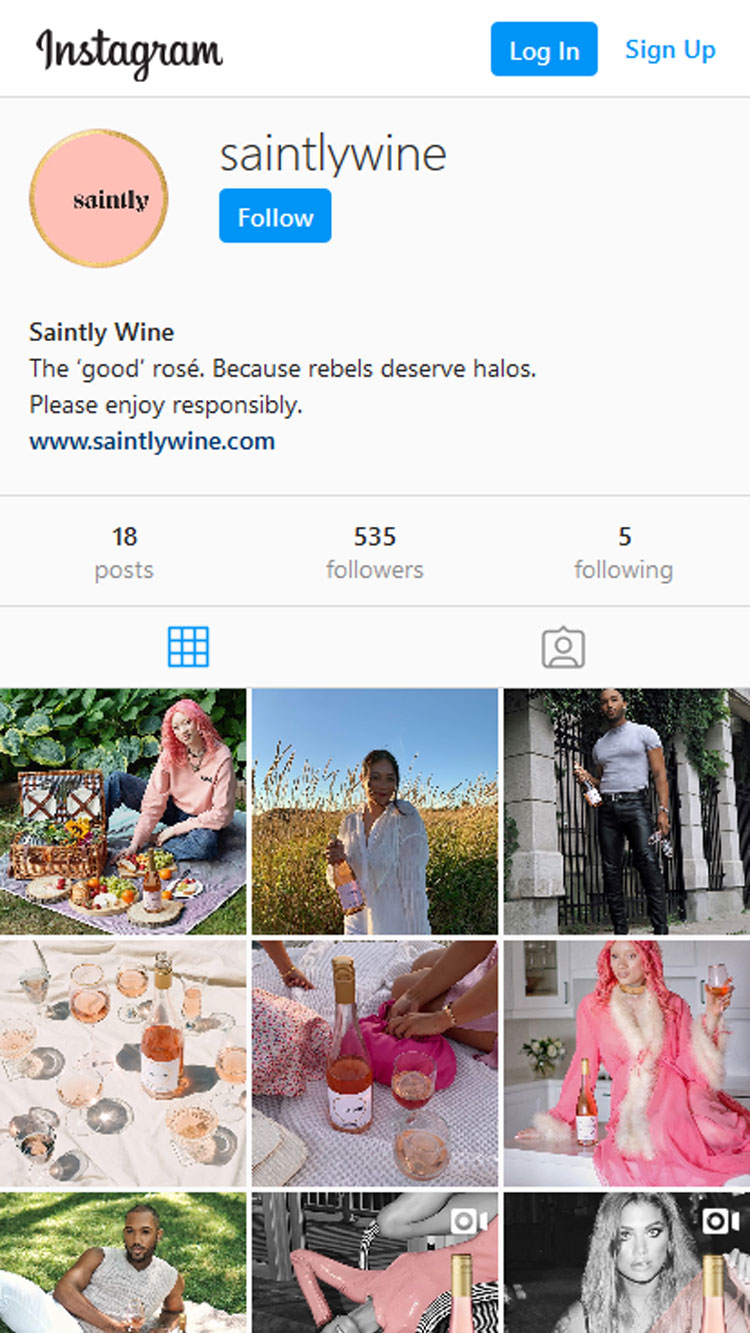Open the woman in pink fur robe post
This screenshot has width=750, height=1333.
627,1063
